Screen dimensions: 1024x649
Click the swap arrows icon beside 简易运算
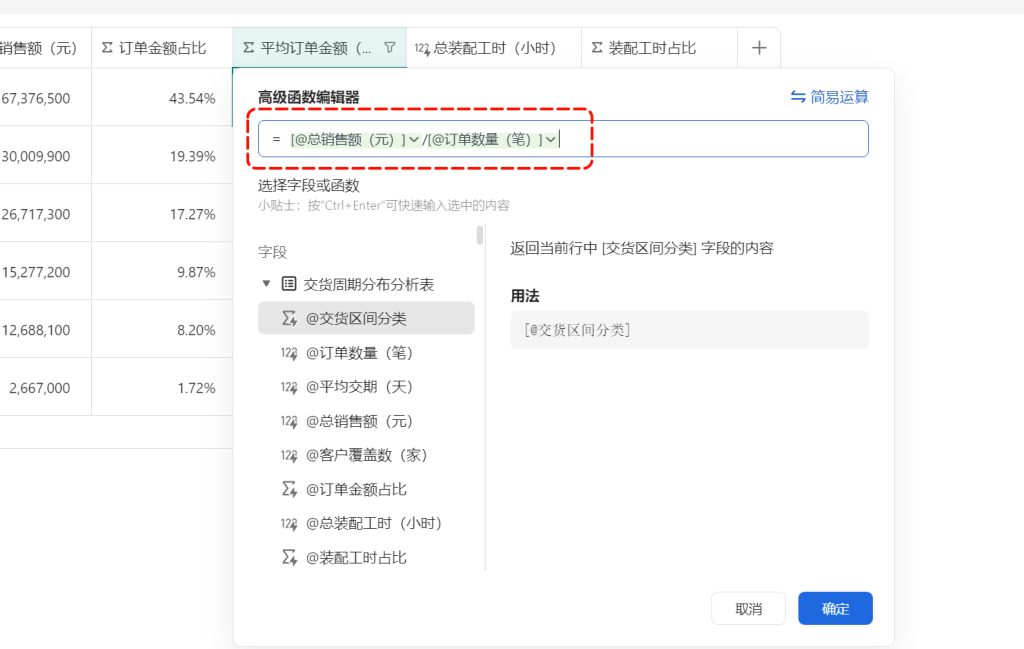coord(798,97)
